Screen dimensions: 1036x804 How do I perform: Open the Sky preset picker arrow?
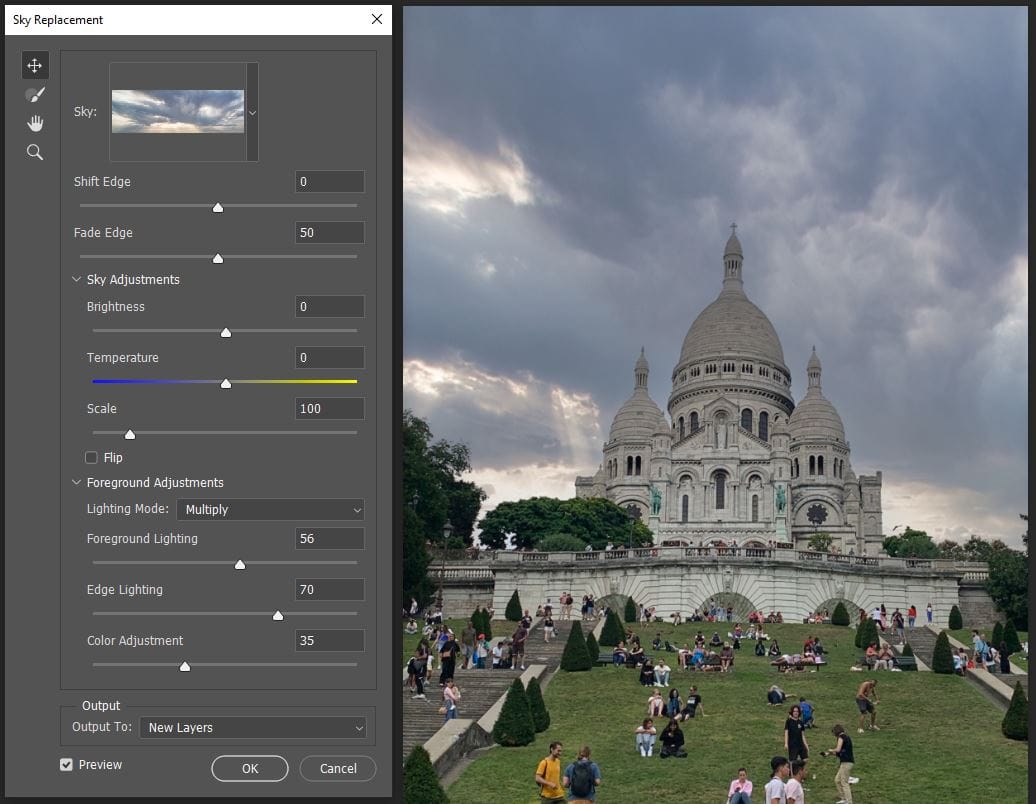[x=252, y=112]
